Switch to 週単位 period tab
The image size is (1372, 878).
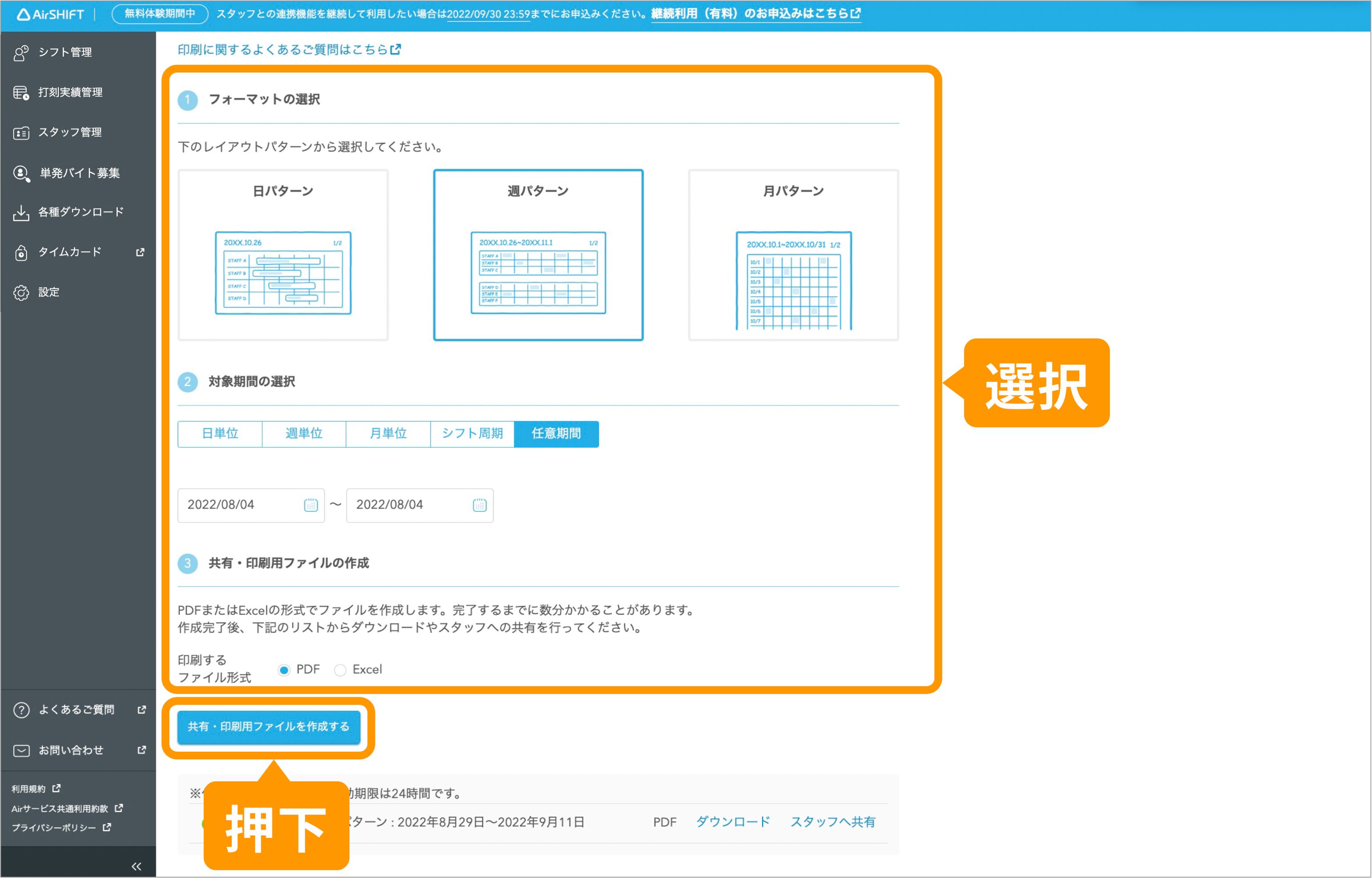pos(304,435)
